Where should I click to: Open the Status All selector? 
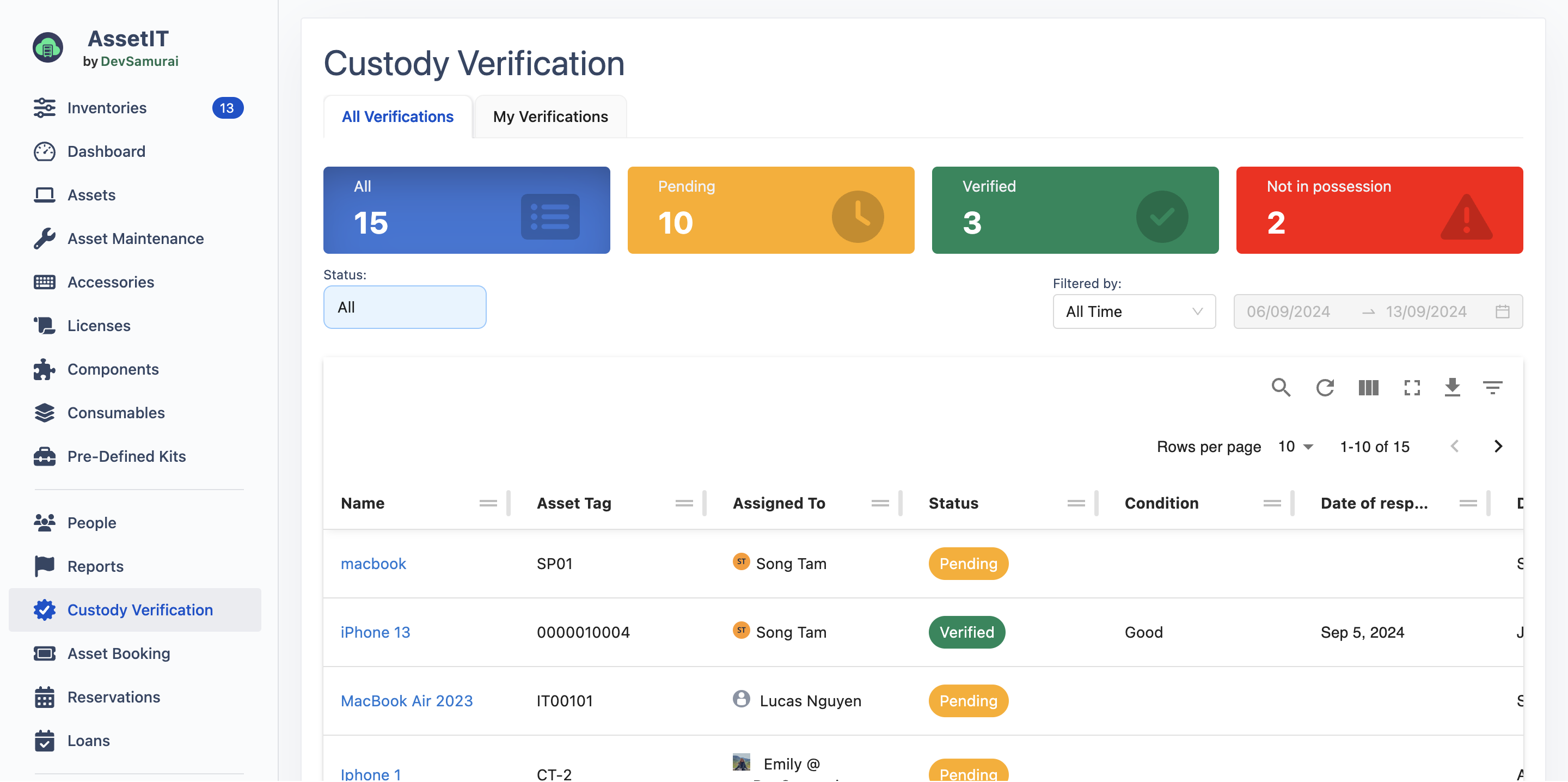pos(404,308)
